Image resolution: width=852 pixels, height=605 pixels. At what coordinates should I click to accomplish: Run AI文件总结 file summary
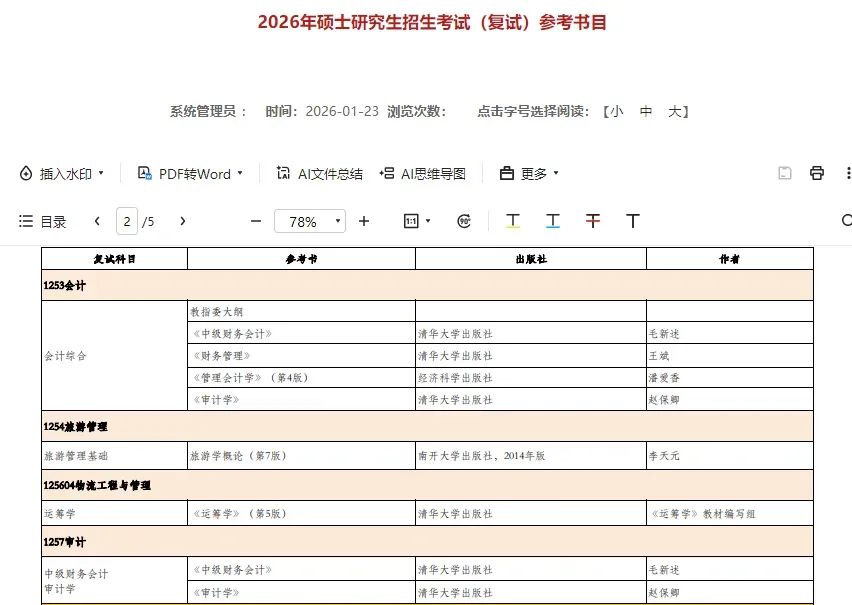320,174
